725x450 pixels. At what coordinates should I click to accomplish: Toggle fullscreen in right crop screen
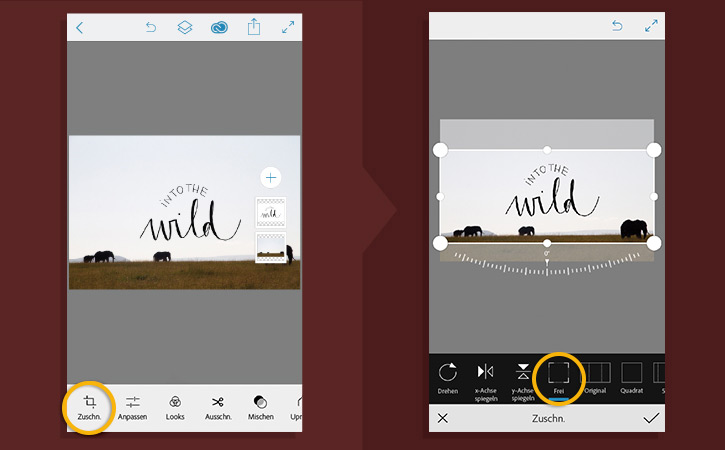[x=651, y=25]
